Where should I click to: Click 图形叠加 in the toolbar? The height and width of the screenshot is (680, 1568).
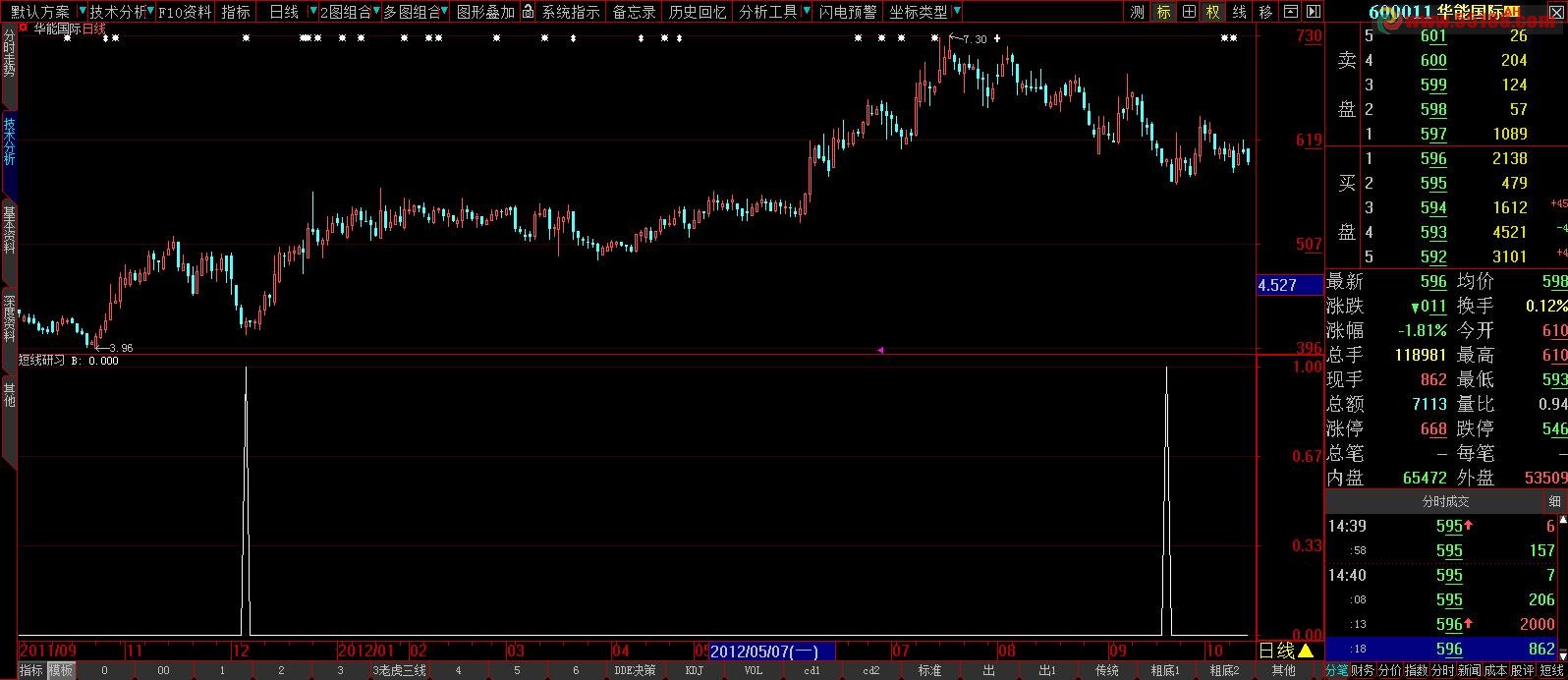(486, 12)
